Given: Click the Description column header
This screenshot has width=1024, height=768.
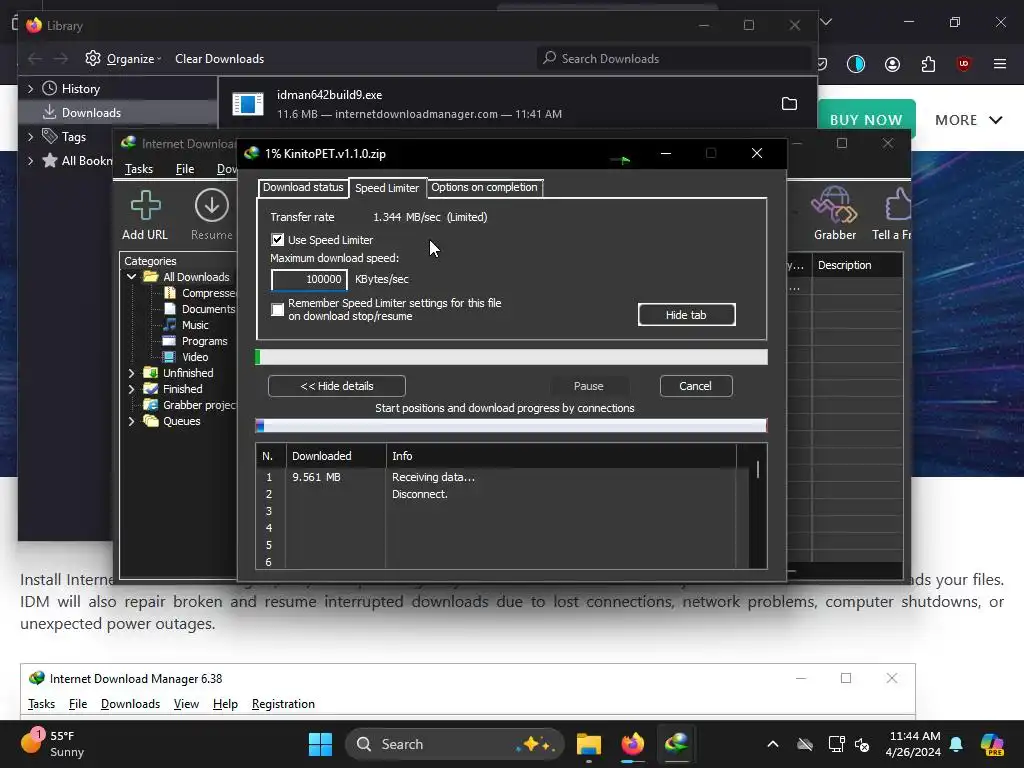Looking at the screenshot, I should (857, 265).
